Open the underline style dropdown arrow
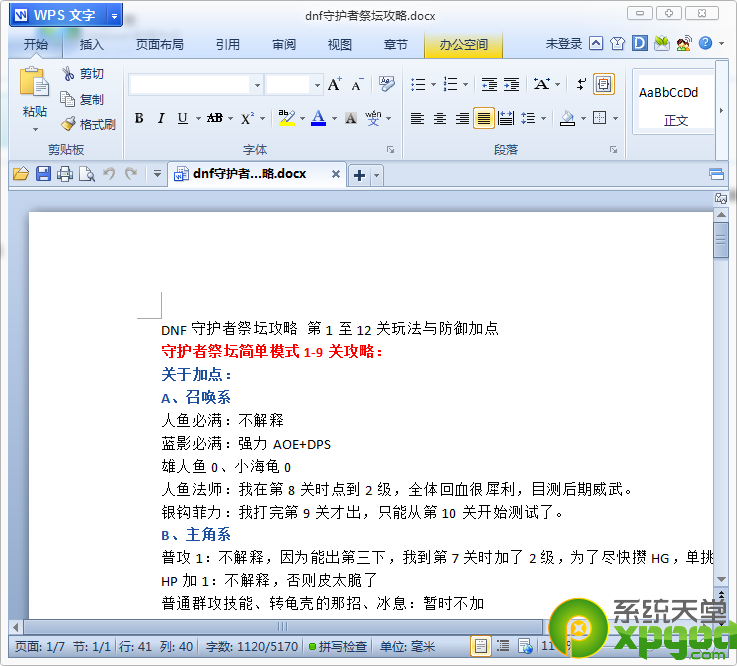This screenshot has height=666, width=737. coord(198,118)
